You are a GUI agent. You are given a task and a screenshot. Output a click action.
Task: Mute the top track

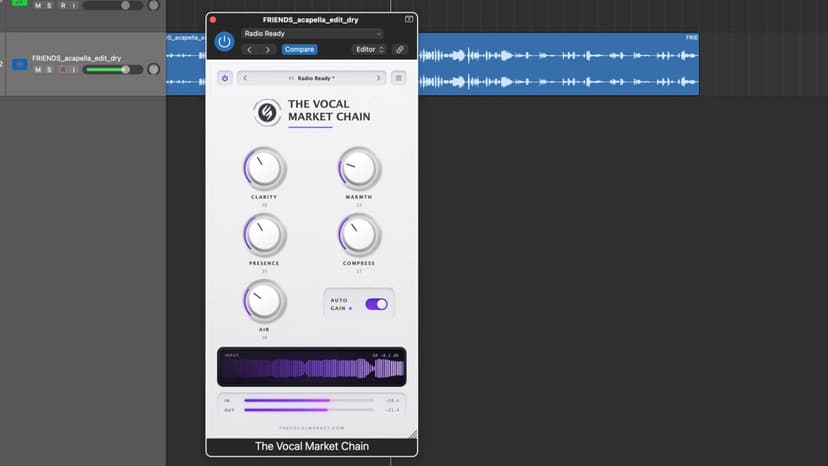[x=38, y=5]
